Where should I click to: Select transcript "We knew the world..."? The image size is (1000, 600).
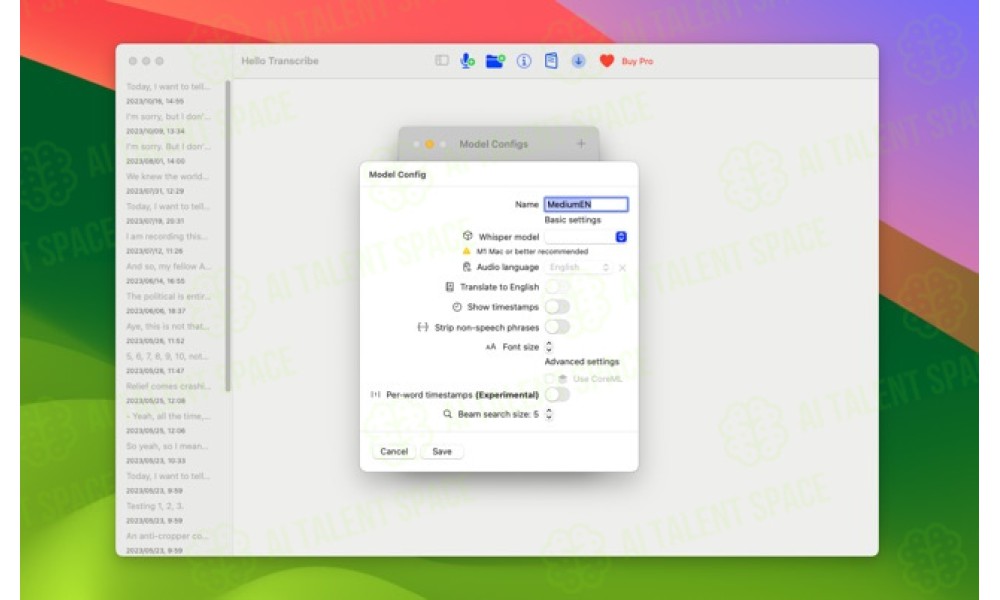(168, 184)
